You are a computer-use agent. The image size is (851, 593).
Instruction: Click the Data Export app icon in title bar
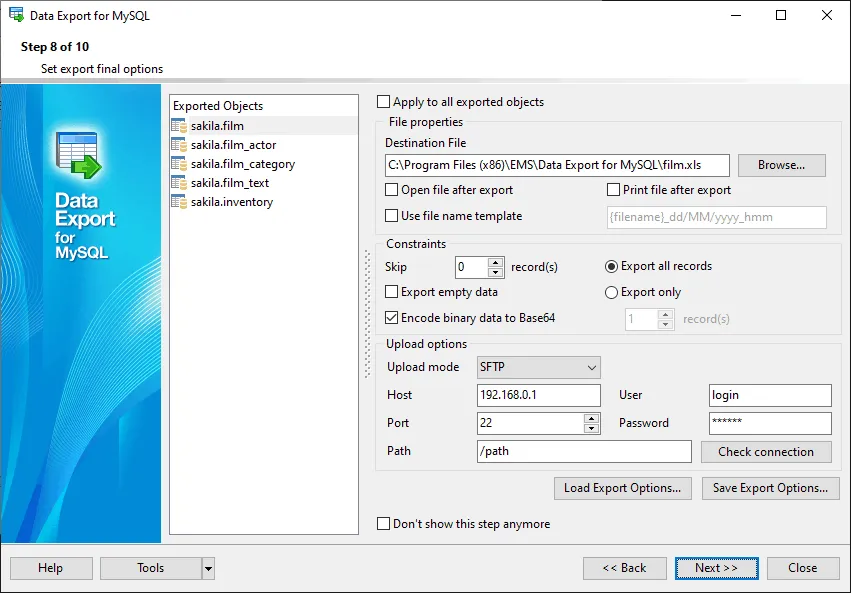tap(16, 15)
